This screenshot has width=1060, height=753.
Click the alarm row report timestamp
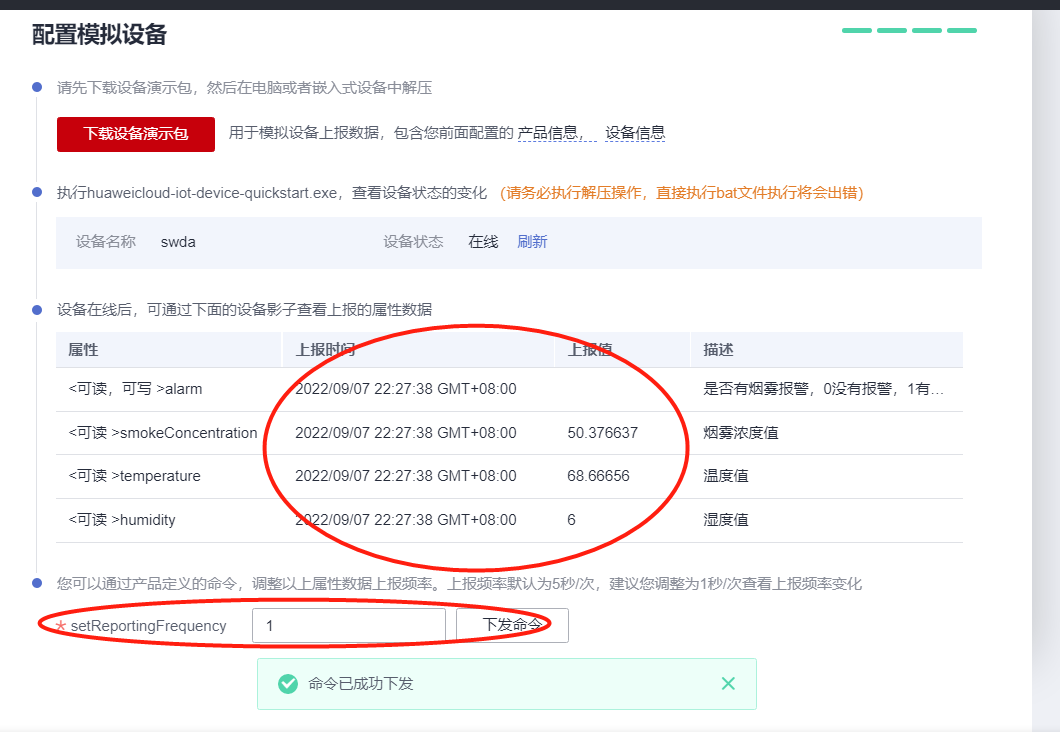(x=406, y=389)
